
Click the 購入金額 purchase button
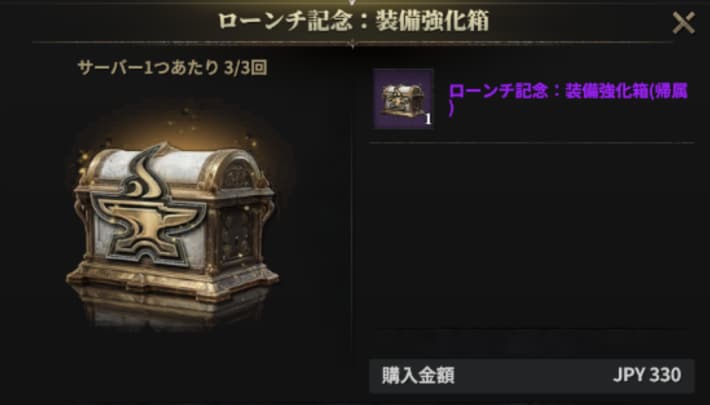pyautogui.click(x=532, y=376)
